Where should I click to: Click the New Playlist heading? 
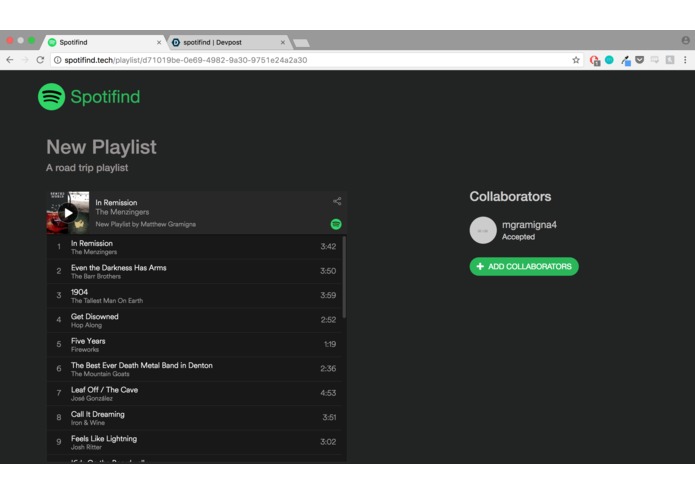(101, 147)
